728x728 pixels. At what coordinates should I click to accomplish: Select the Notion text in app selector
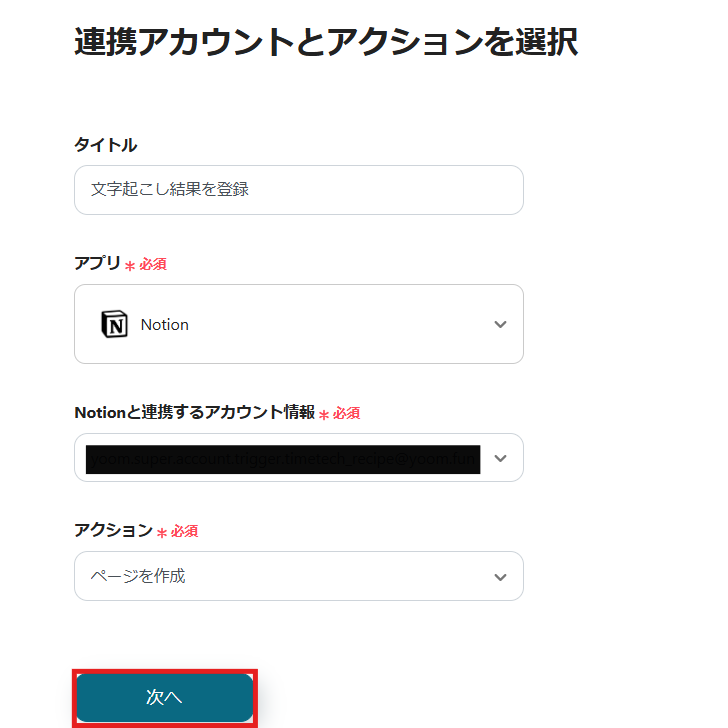[x=164, y=324]
